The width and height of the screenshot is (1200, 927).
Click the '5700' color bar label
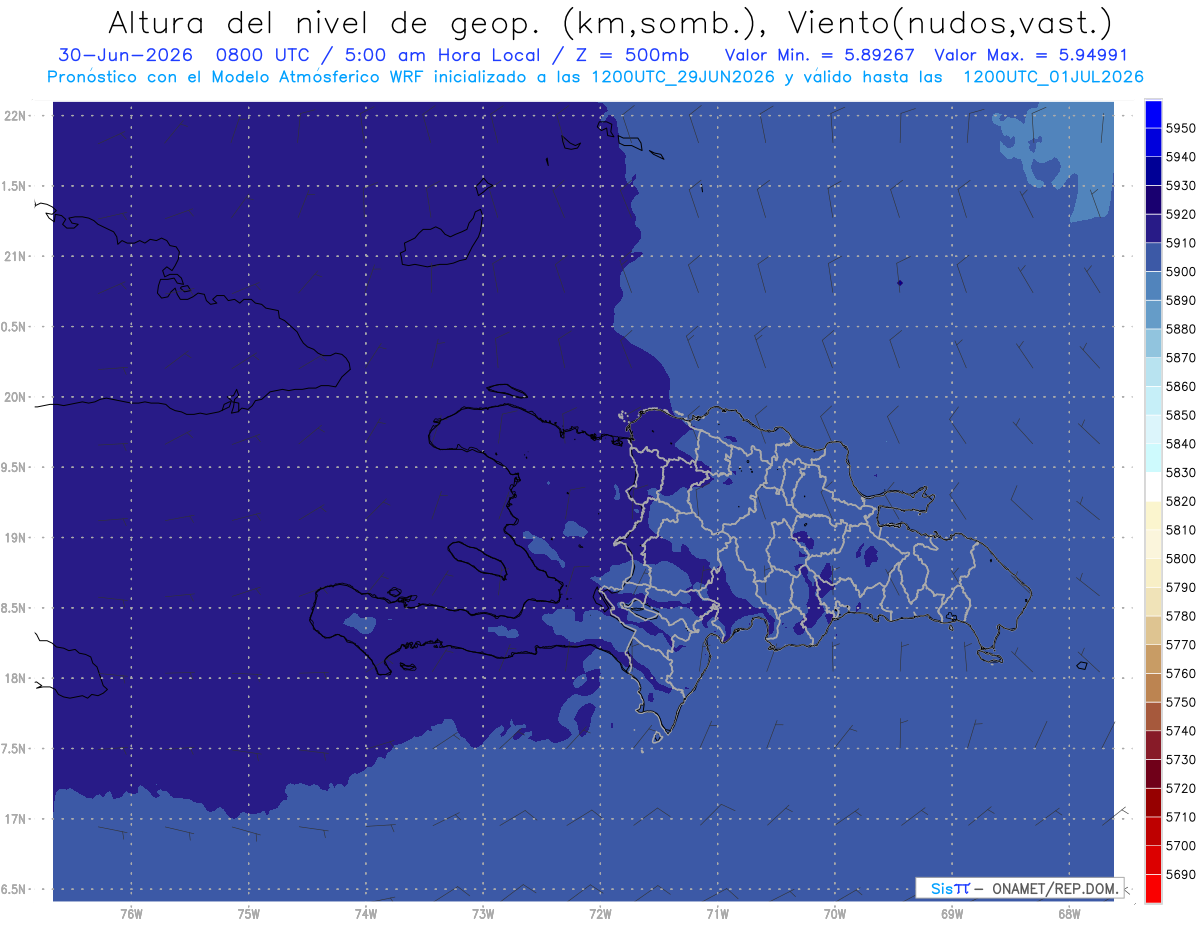tap(1180, 846)
